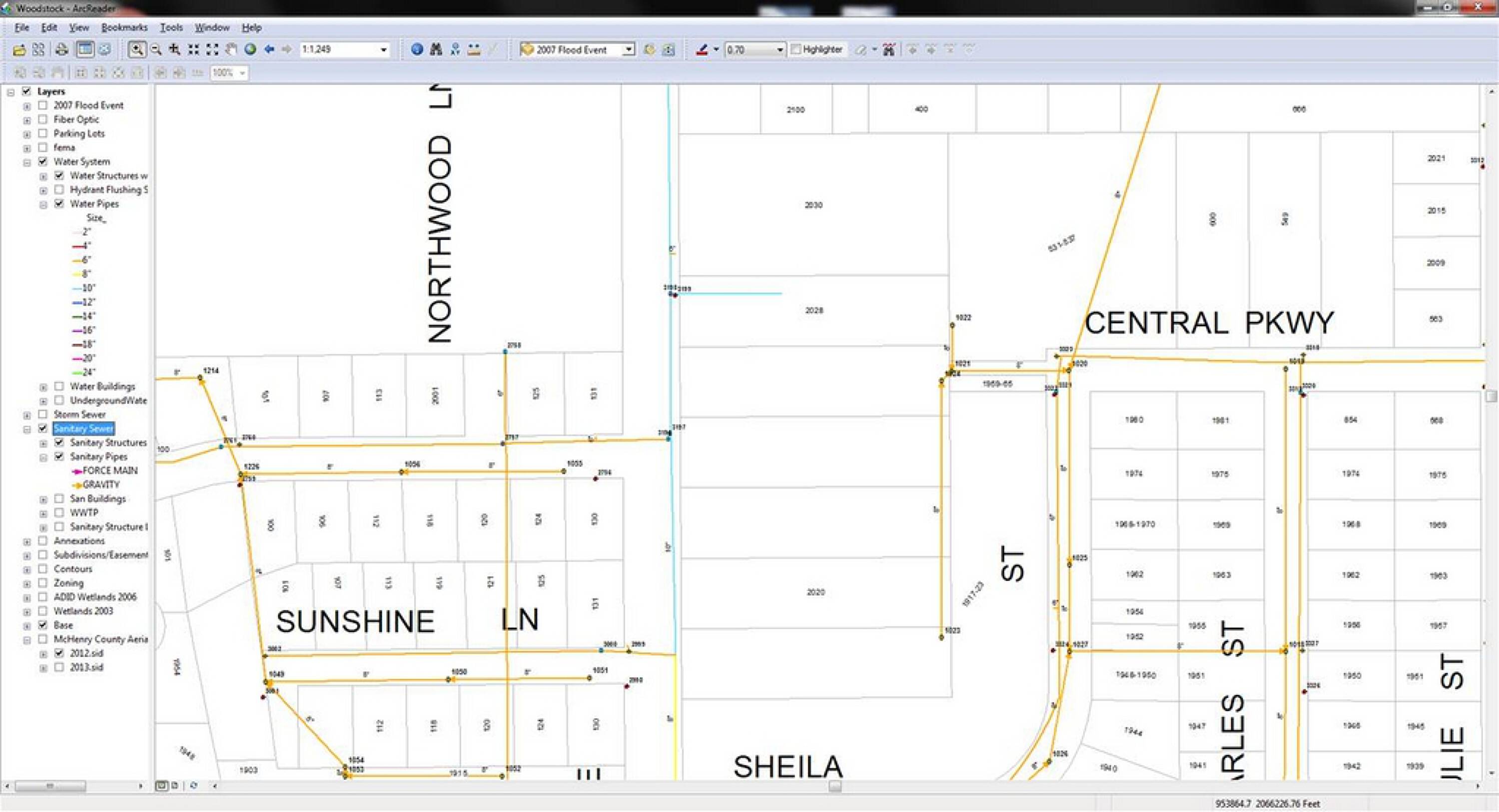Open the Bookmarks menu

(x=124, y=27)
